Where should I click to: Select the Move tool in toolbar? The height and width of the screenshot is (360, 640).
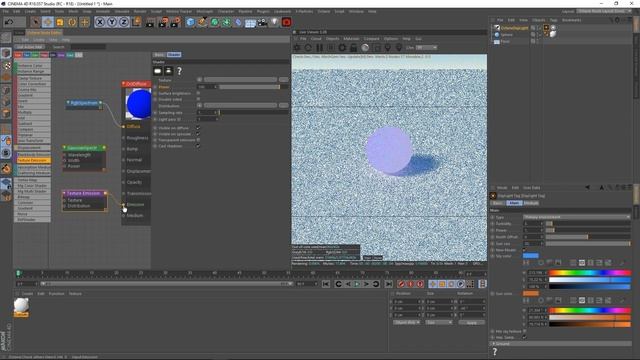[48, 22]
